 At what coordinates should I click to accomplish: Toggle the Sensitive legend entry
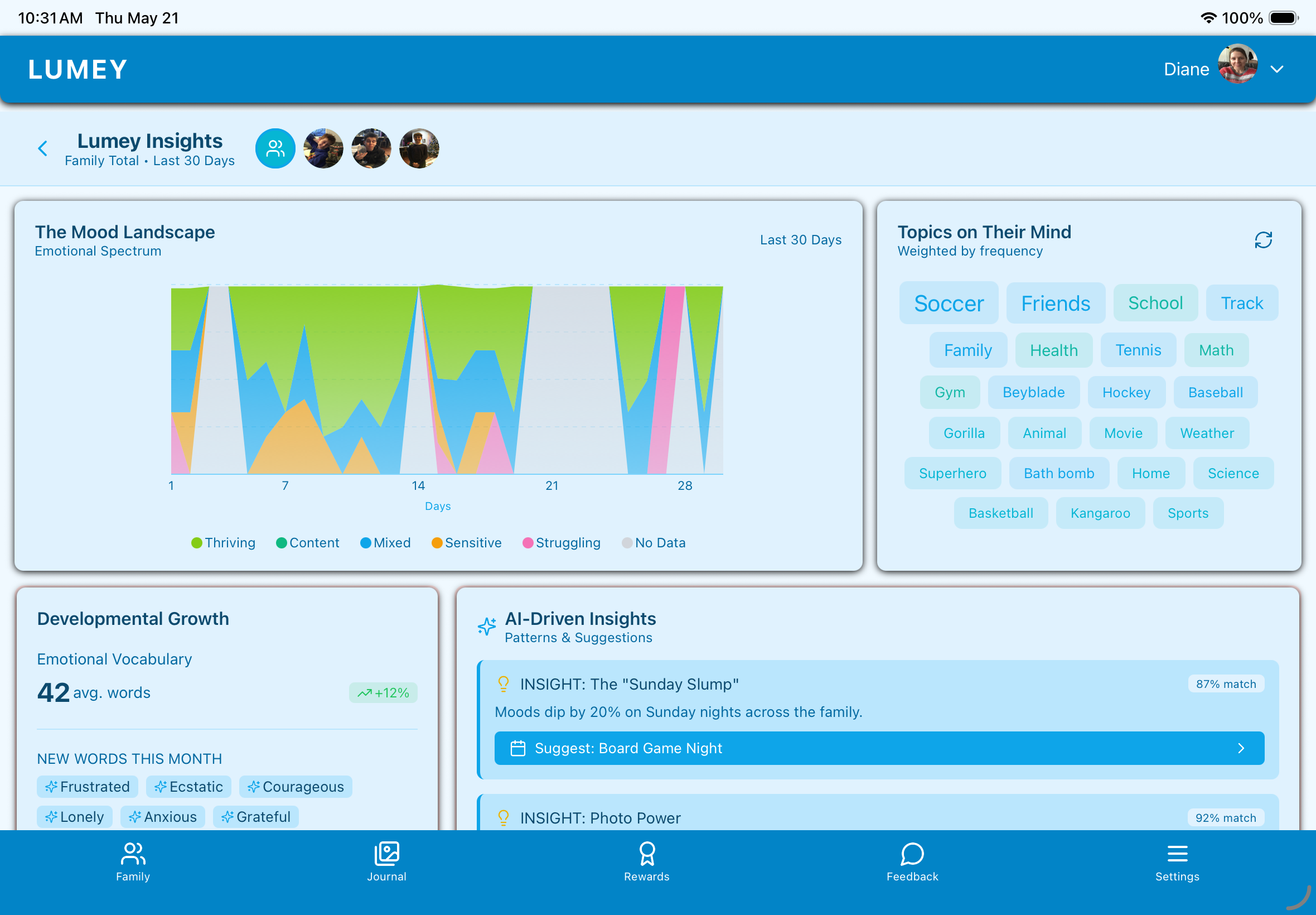tap(466, 543)
